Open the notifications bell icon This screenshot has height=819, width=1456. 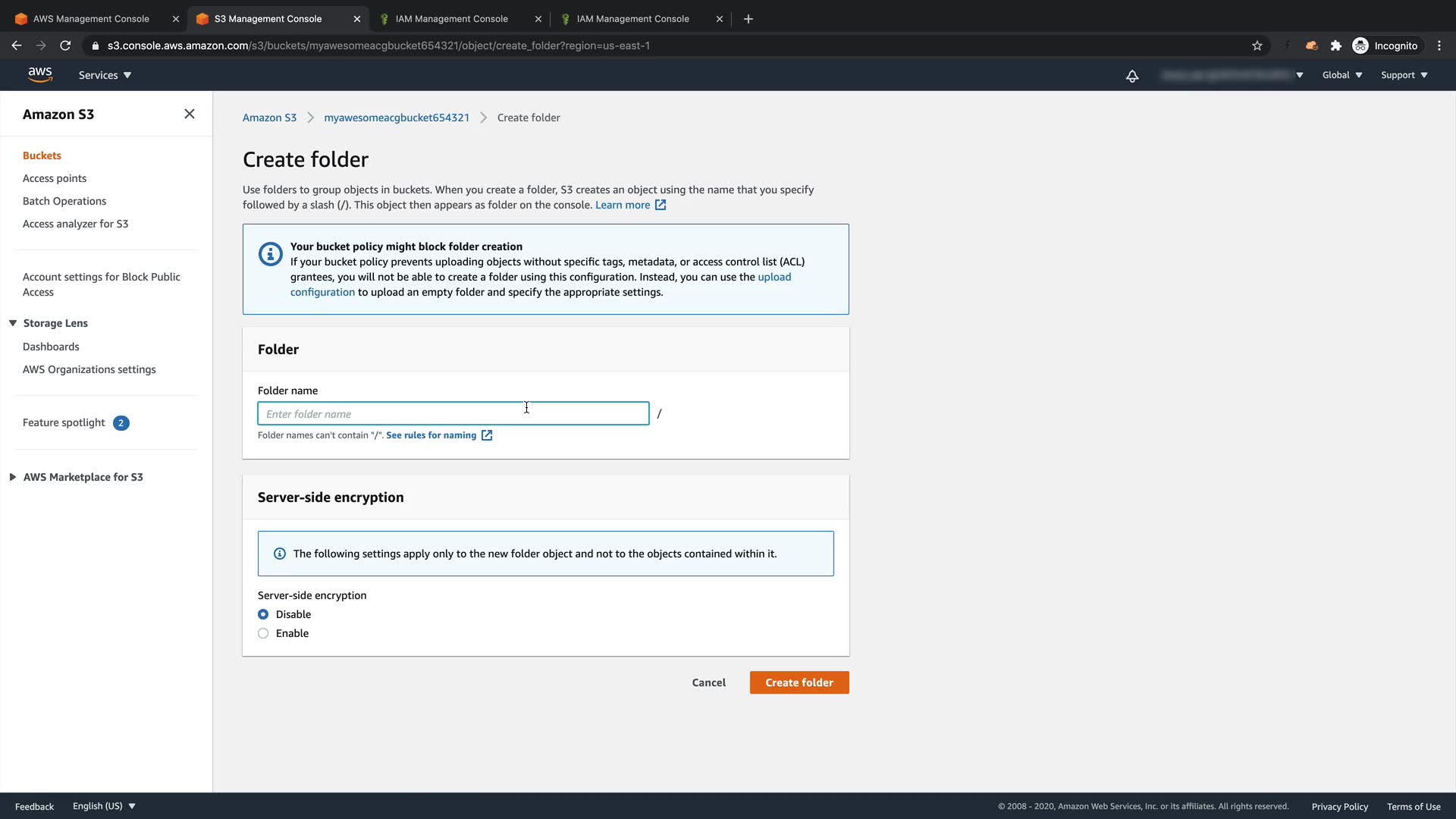pos(1132,76)
